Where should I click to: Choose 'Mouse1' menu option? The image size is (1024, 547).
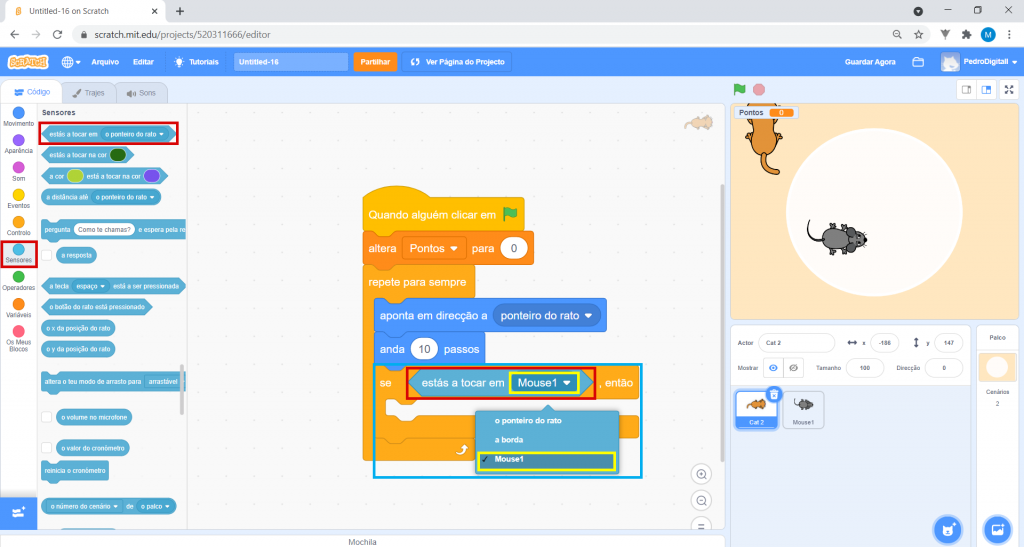pyautogui.click(x=547, y=460)
